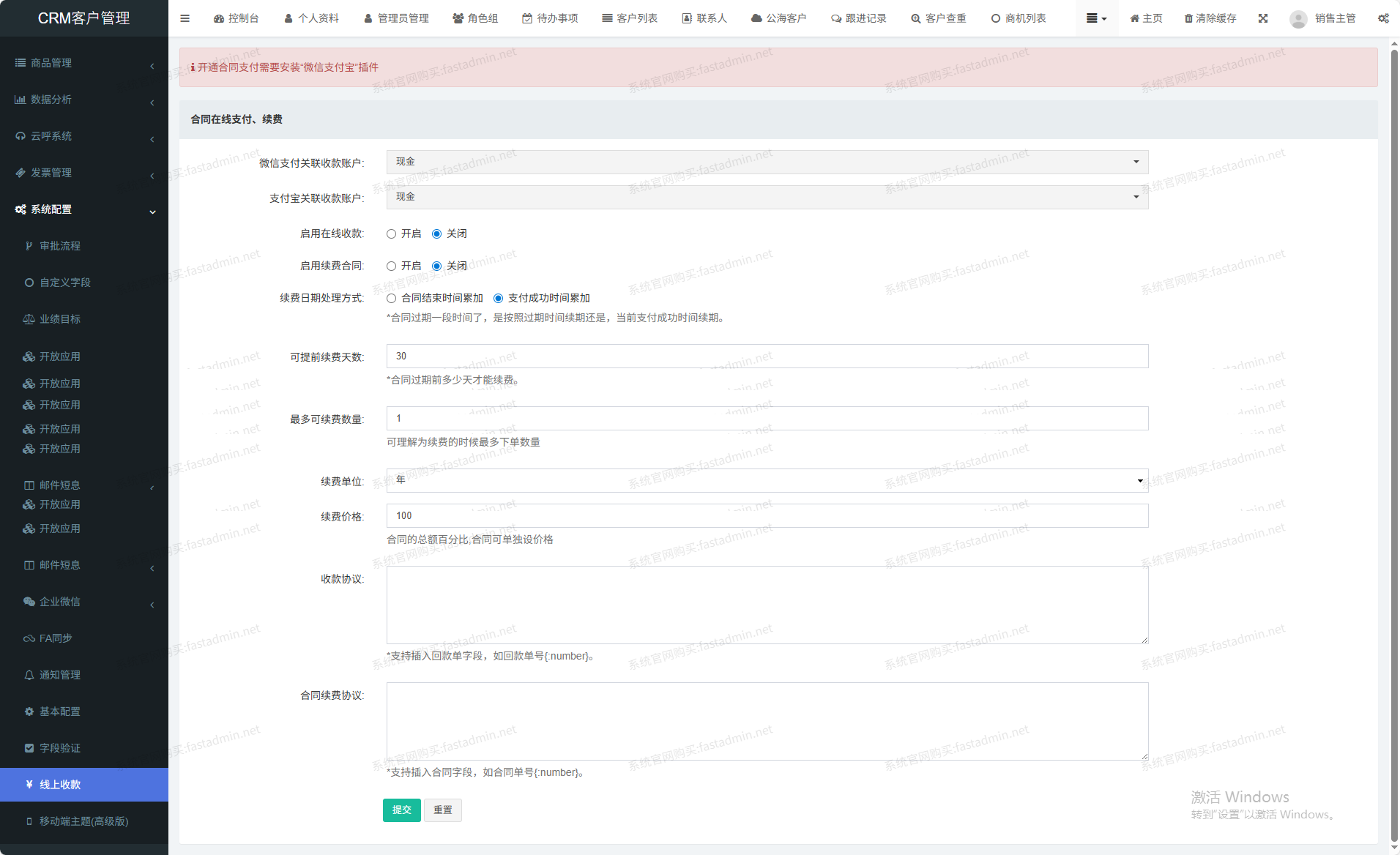The image size is (1400, 855).
Task: Click the 可提前续费天数 input field
Action: click(767, 356)
